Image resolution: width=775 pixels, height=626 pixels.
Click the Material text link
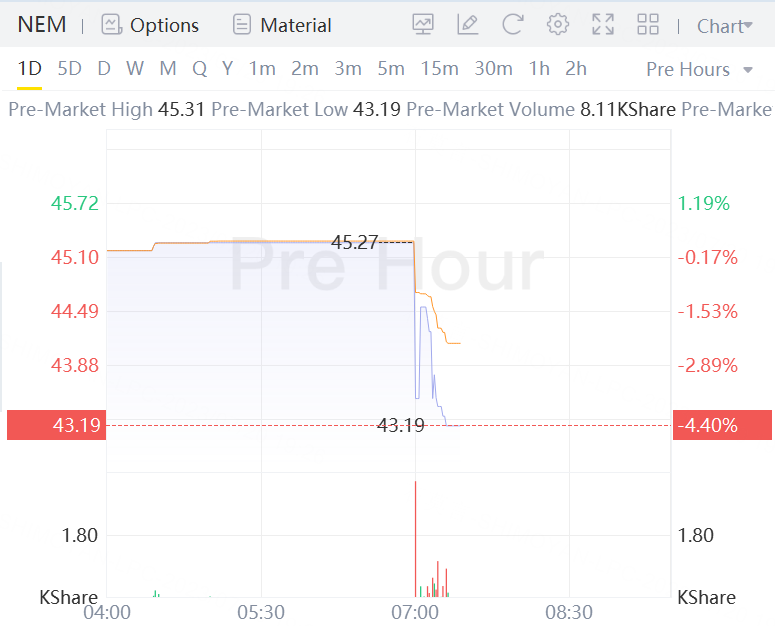tap(295, 26)
